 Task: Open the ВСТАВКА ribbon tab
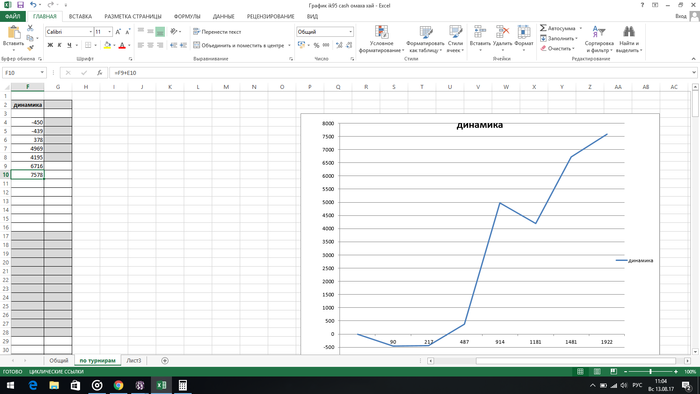pyautogui.click(x=80, y=16)
